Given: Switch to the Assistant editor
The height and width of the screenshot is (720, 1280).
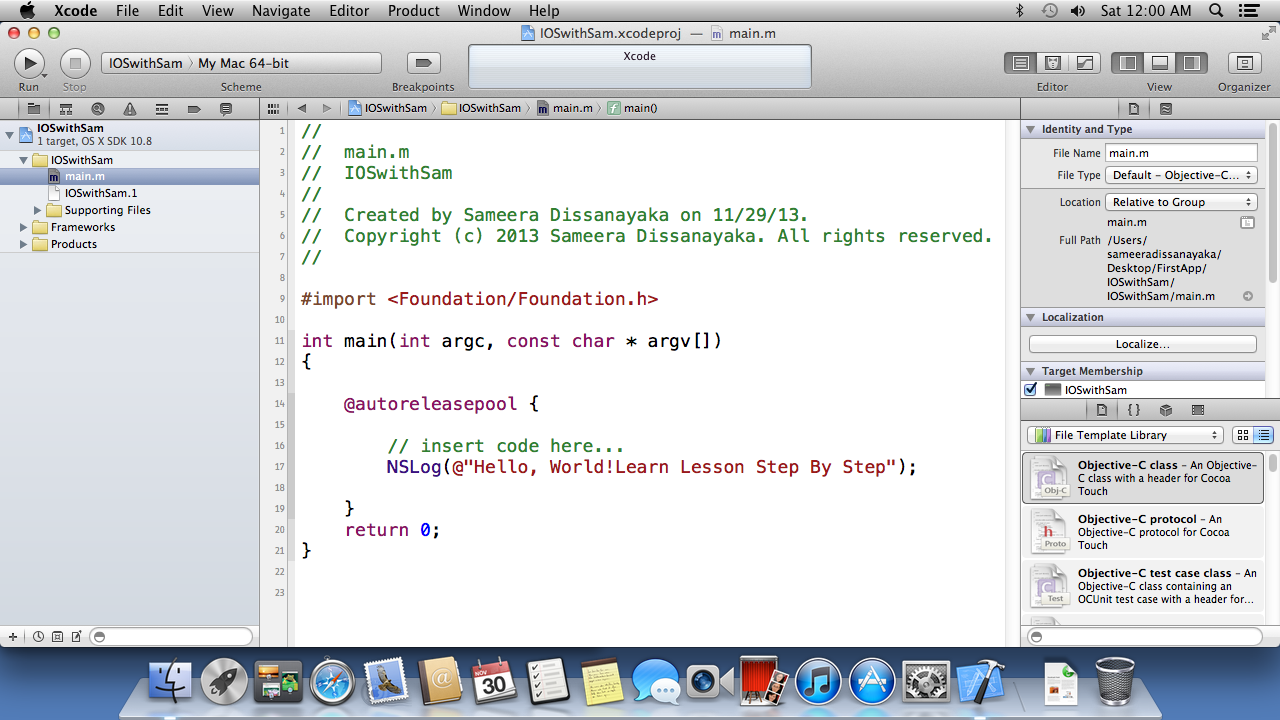Looking at the screenshot, I should tap(1053, 63).
